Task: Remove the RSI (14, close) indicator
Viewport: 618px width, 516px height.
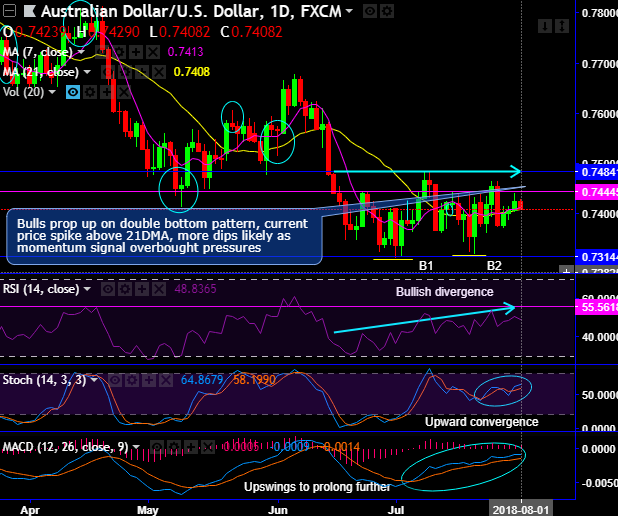Action: (159, 289)
